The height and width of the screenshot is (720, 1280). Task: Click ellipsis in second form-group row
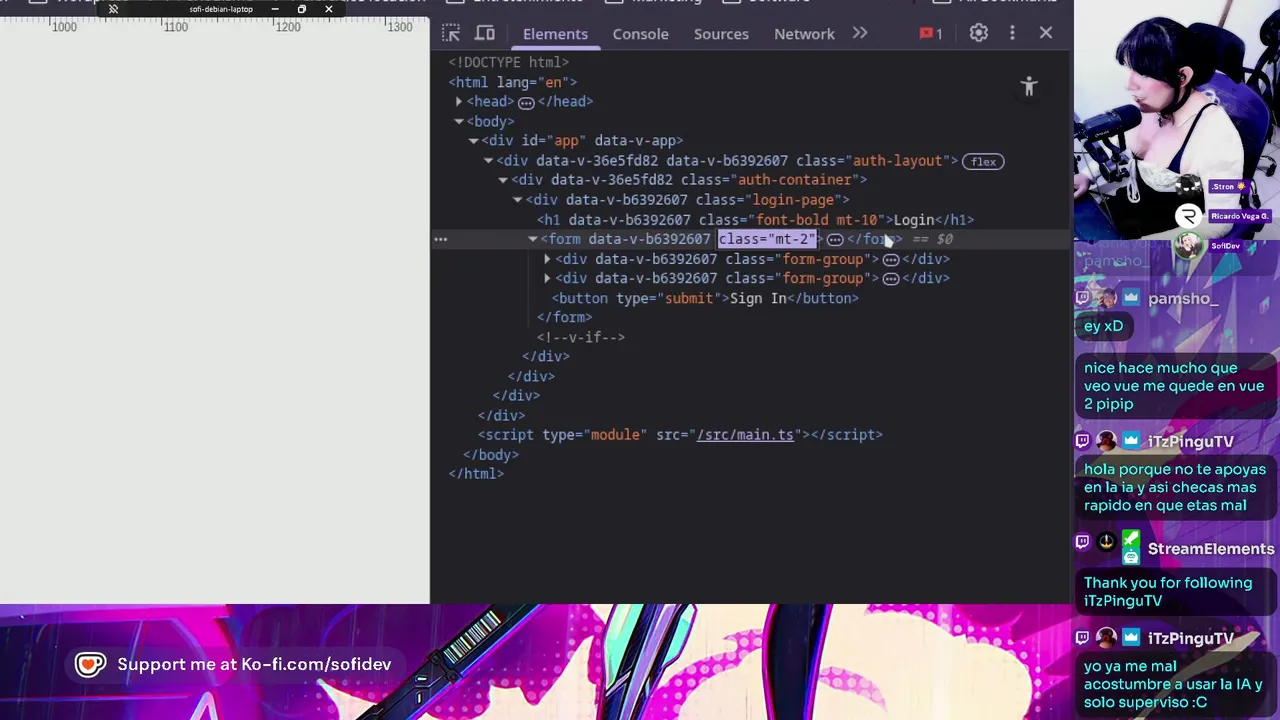click(891, 279)
